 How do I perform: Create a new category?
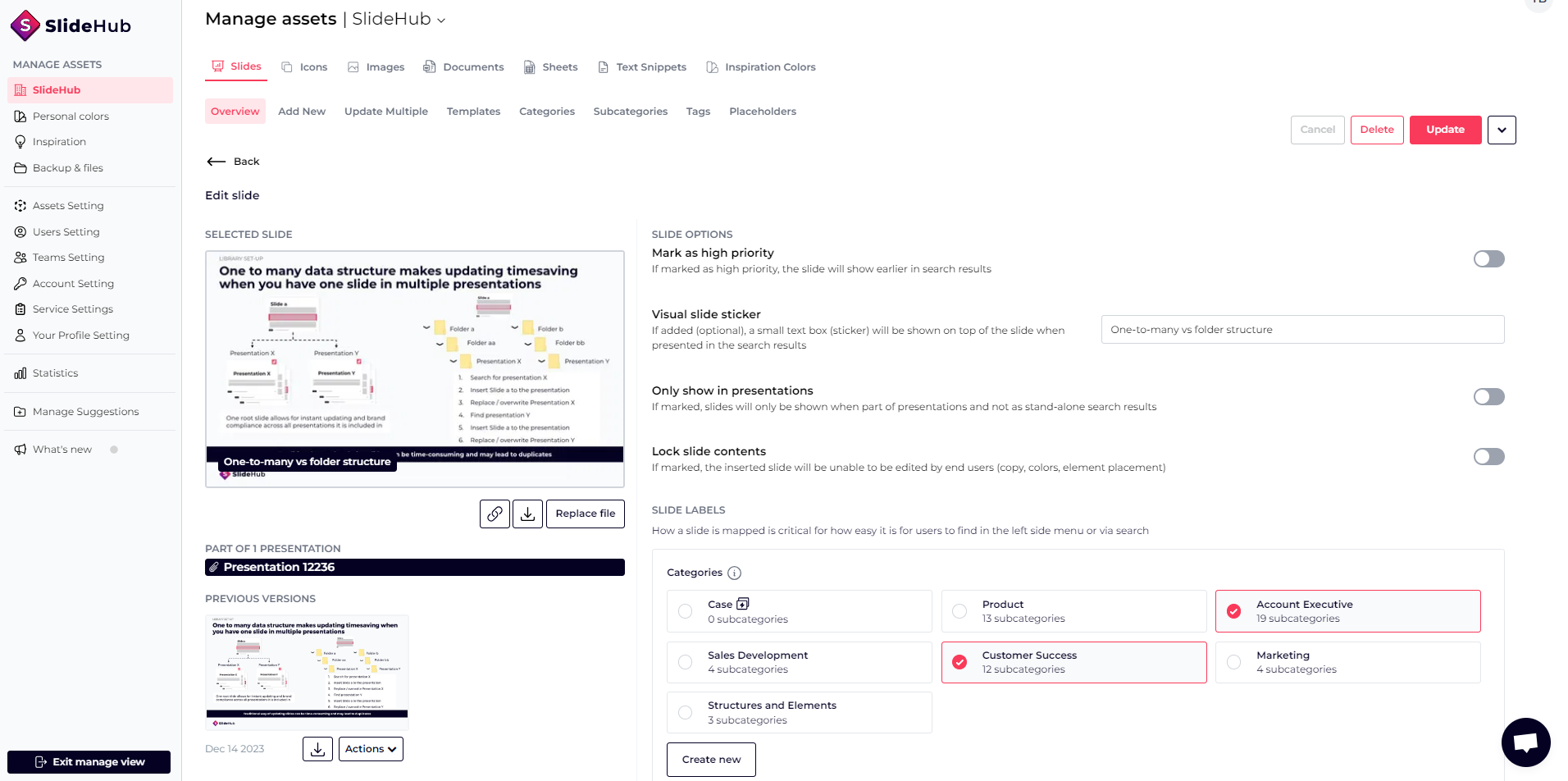(710, 759)
